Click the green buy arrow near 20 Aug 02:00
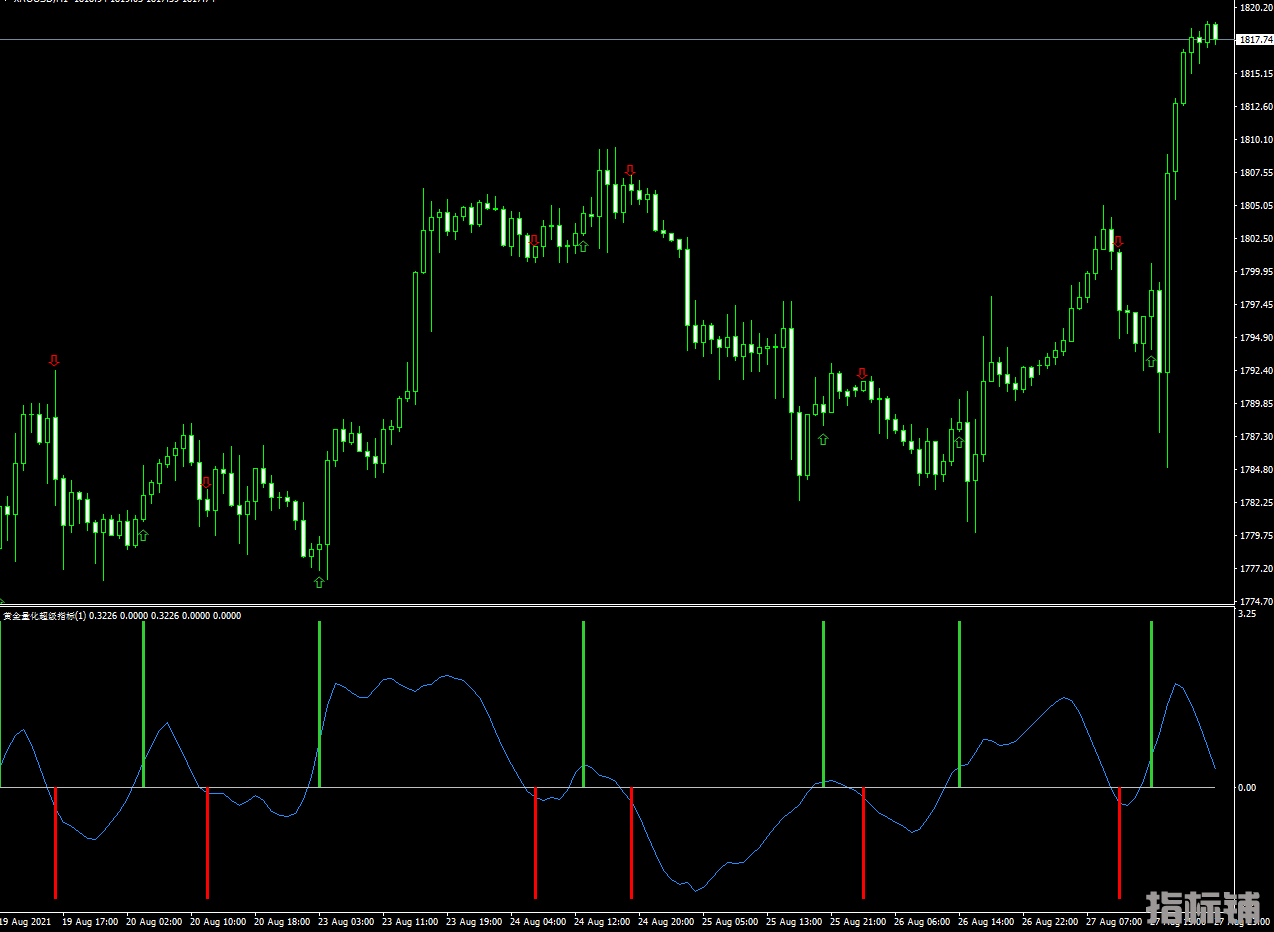Screen dimensions: 1274x932 (143, 536)
